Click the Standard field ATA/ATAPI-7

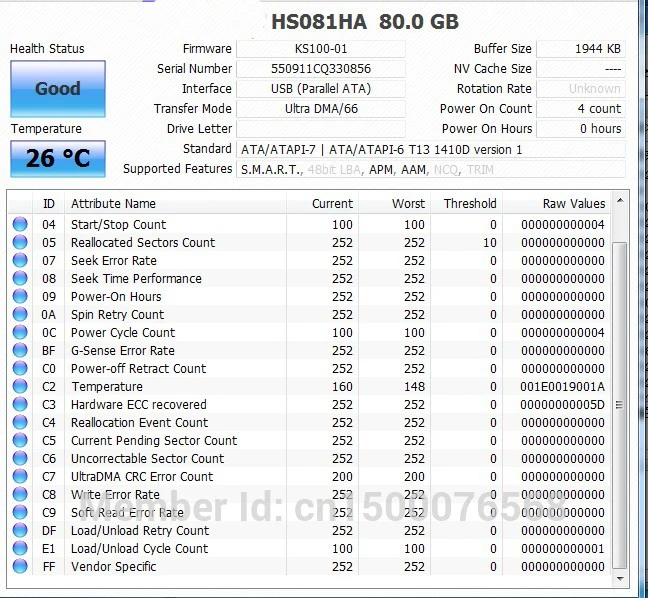coord(431,149)
